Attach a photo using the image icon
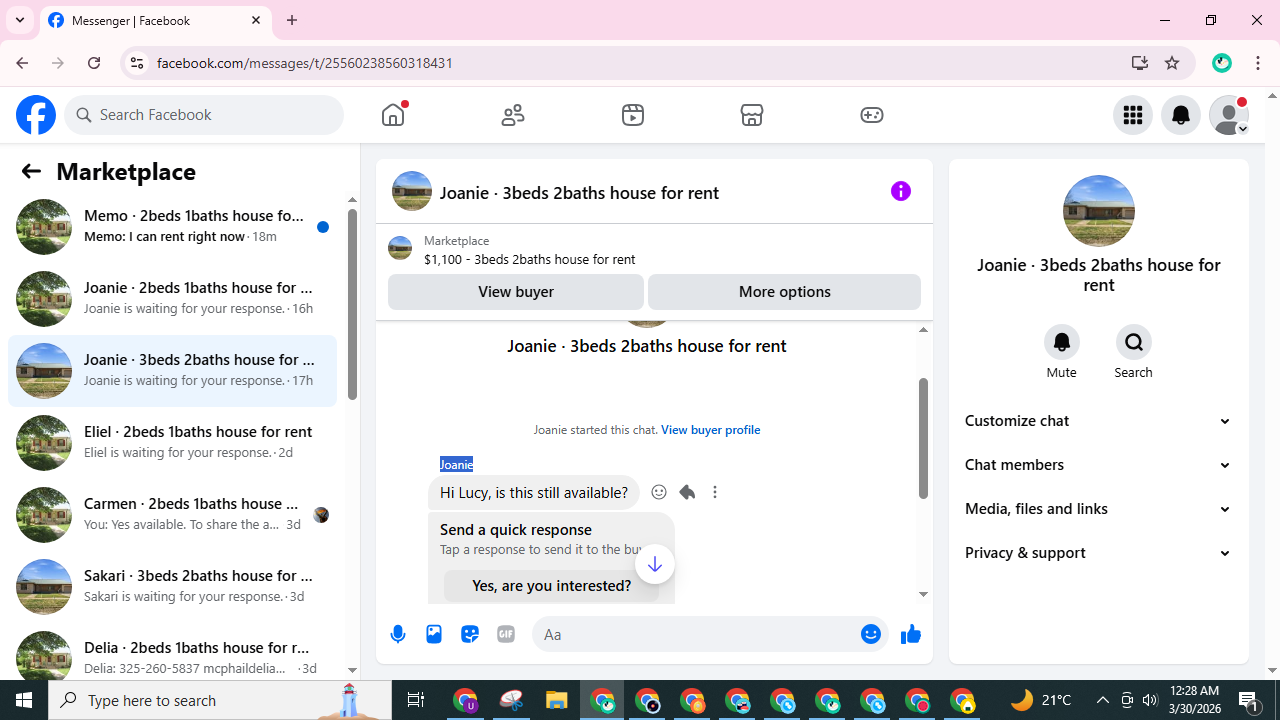 coord(434,634)
